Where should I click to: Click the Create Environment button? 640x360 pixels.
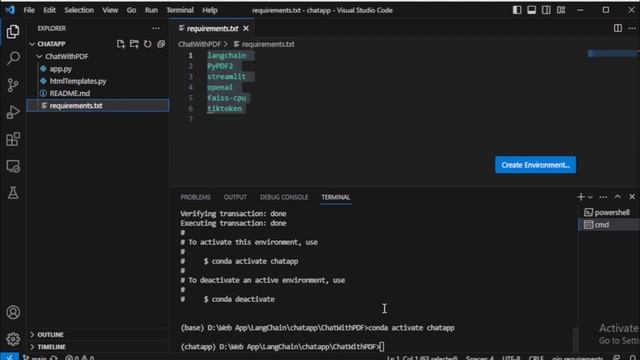pyautogui.click(x=535, y=165)
